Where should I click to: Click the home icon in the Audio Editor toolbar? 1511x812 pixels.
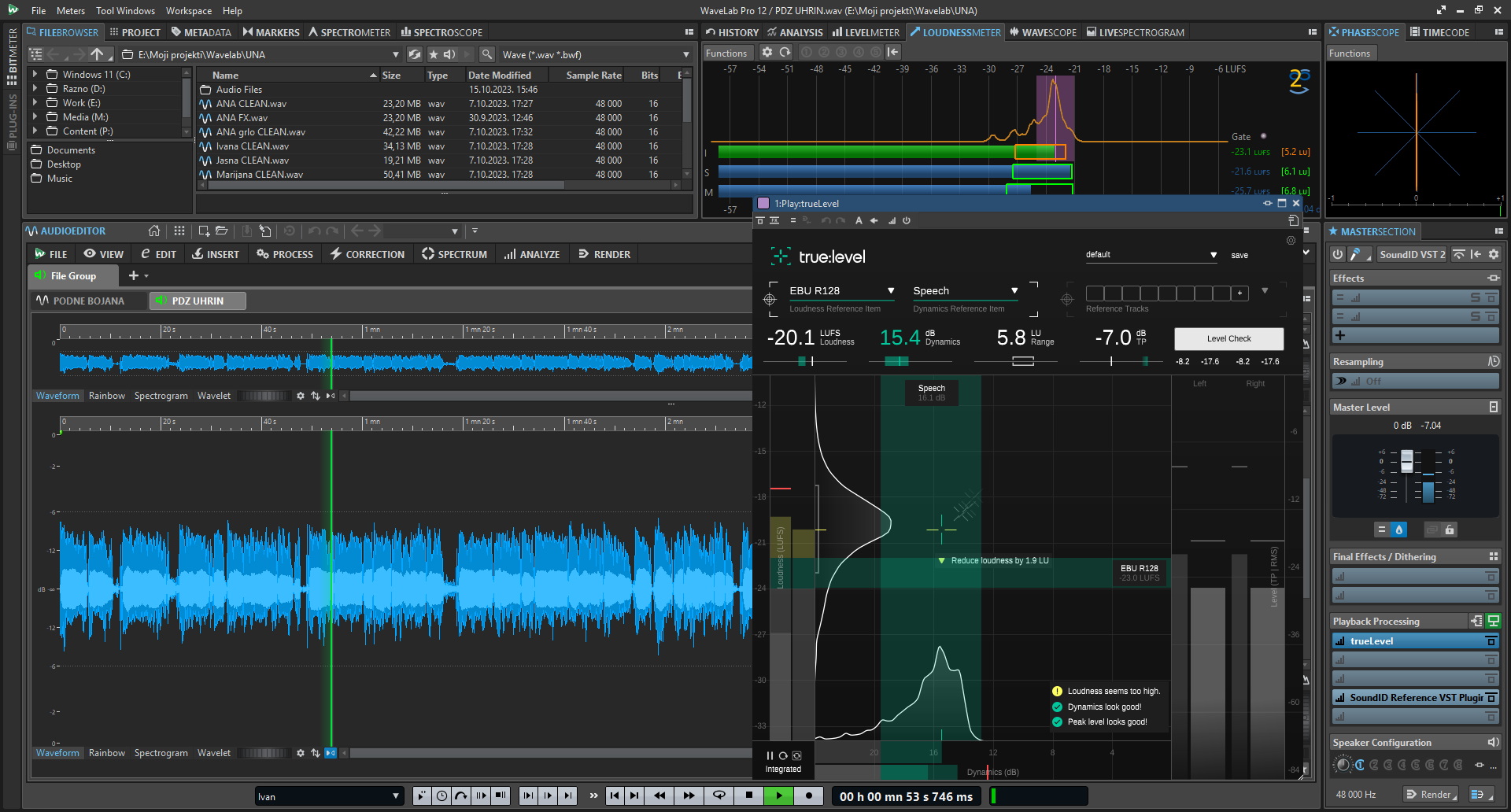point(154,231)
